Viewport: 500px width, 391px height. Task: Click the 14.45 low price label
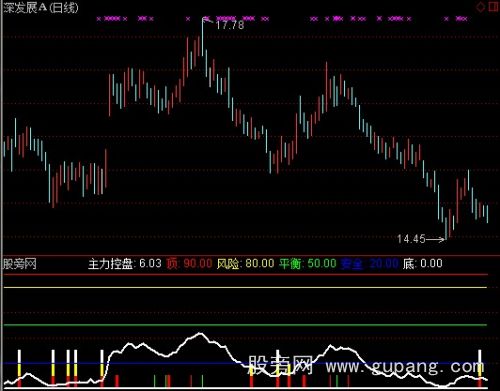pos(411,239)
